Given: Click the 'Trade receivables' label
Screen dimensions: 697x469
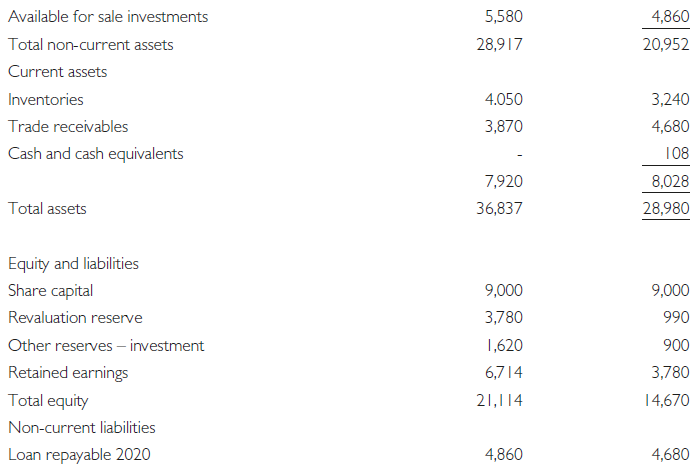Looking at the screenshot, I should click(x=67, y=127).
